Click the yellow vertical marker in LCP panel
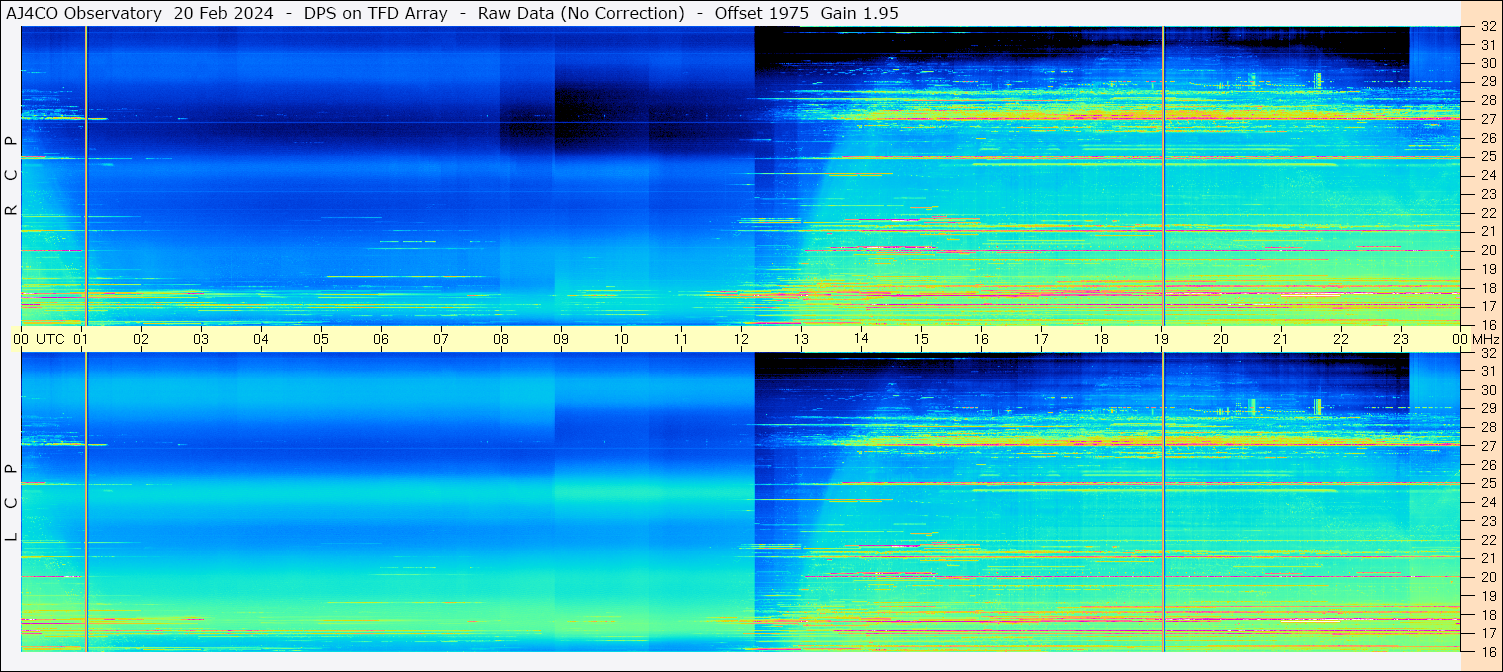1503x672 pixels. tap(86, 502)
